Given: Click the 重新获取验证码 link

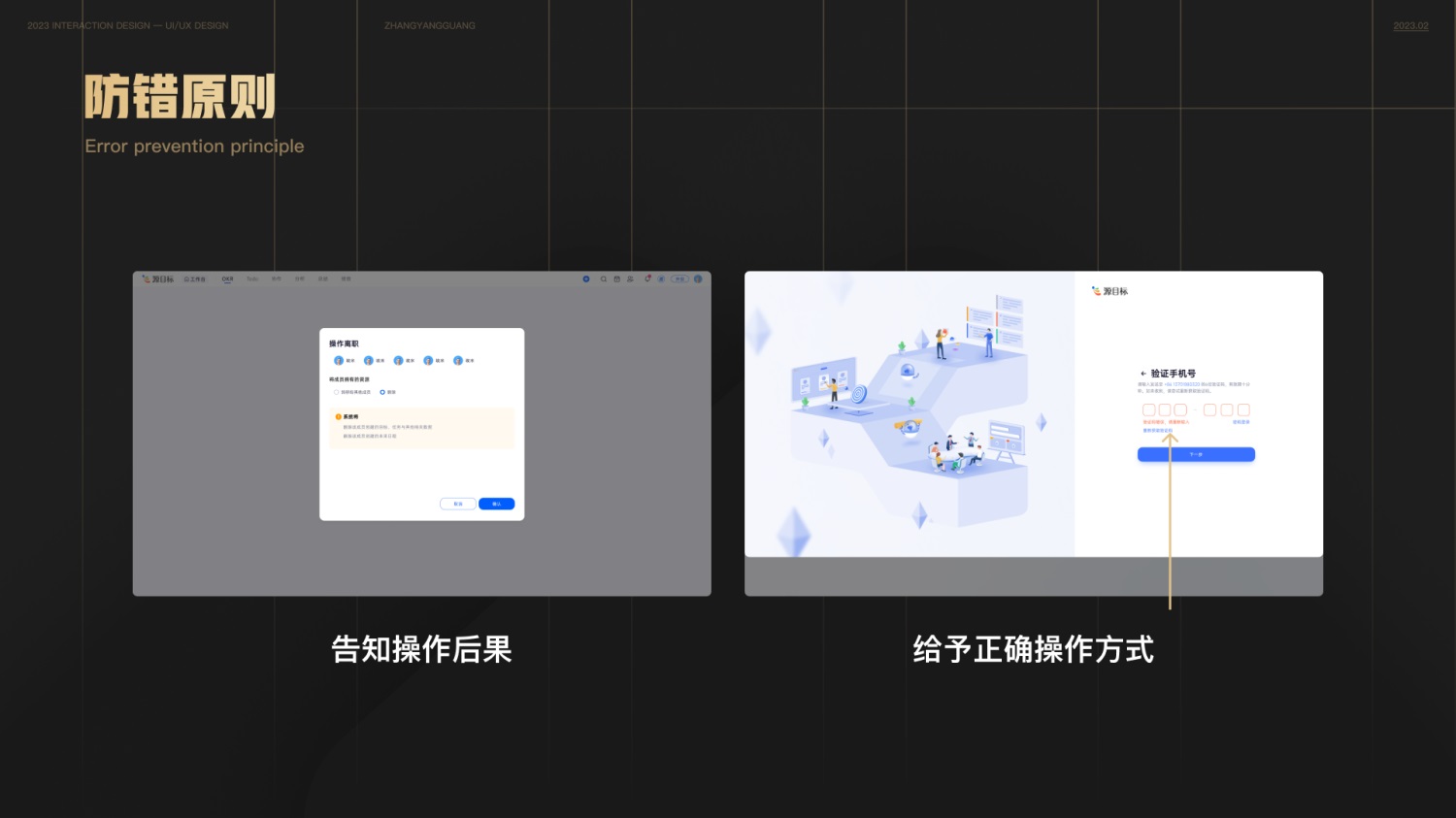Looking at the screenshot, I should coord(1160,431).
